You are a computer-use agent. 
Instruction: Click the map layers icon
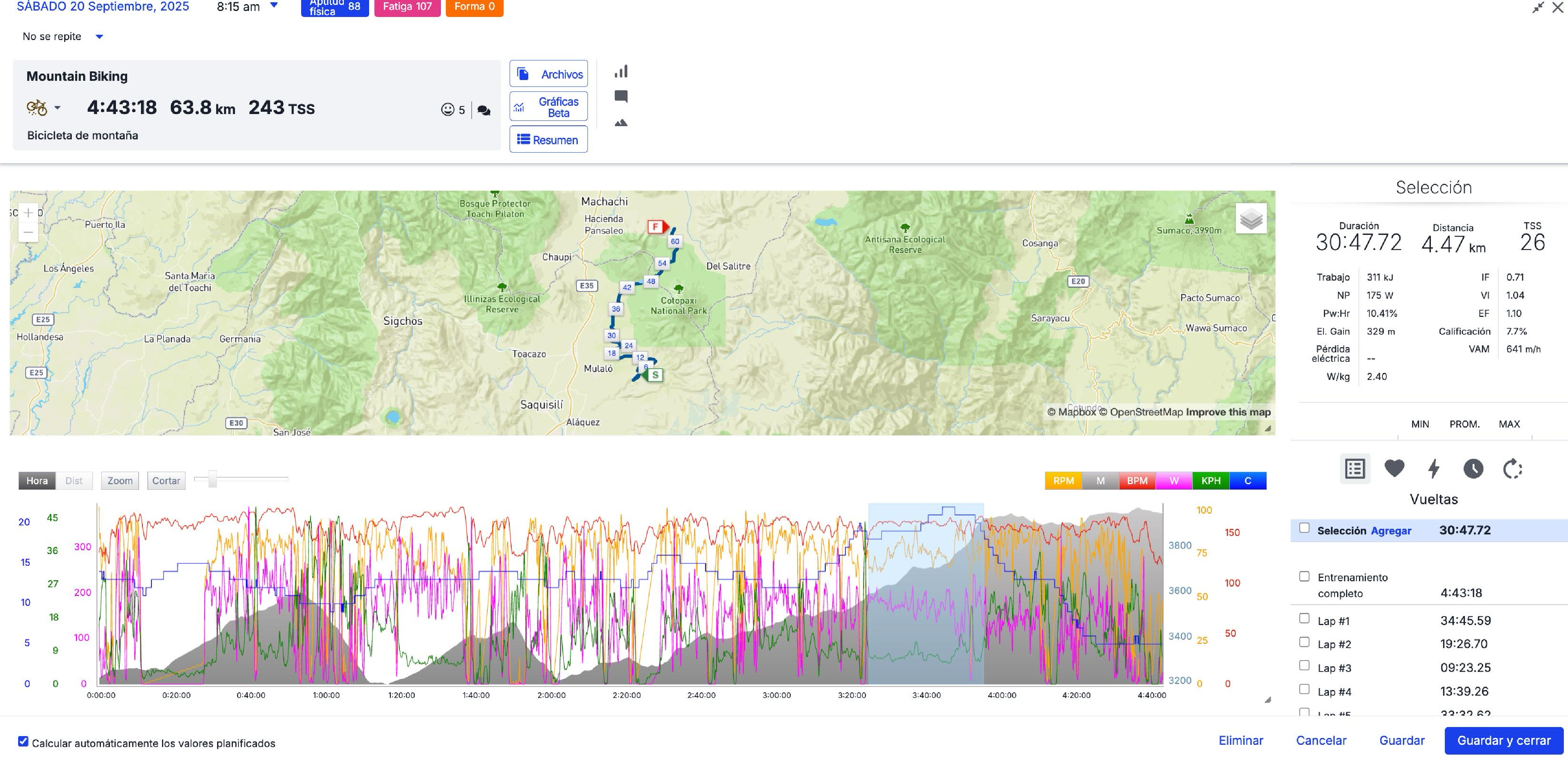(1251, 219)
